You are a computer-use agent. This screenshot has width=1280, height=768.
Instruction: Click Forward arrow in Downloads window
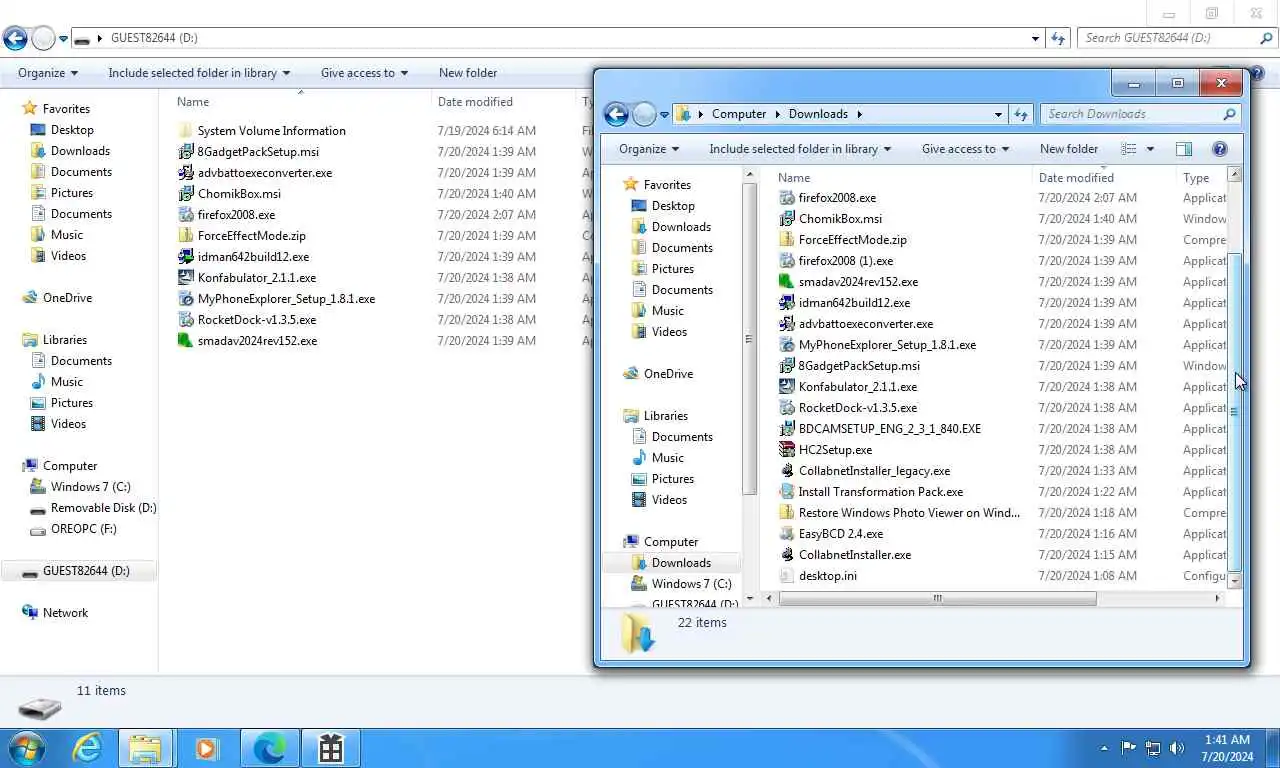point(644,114)
